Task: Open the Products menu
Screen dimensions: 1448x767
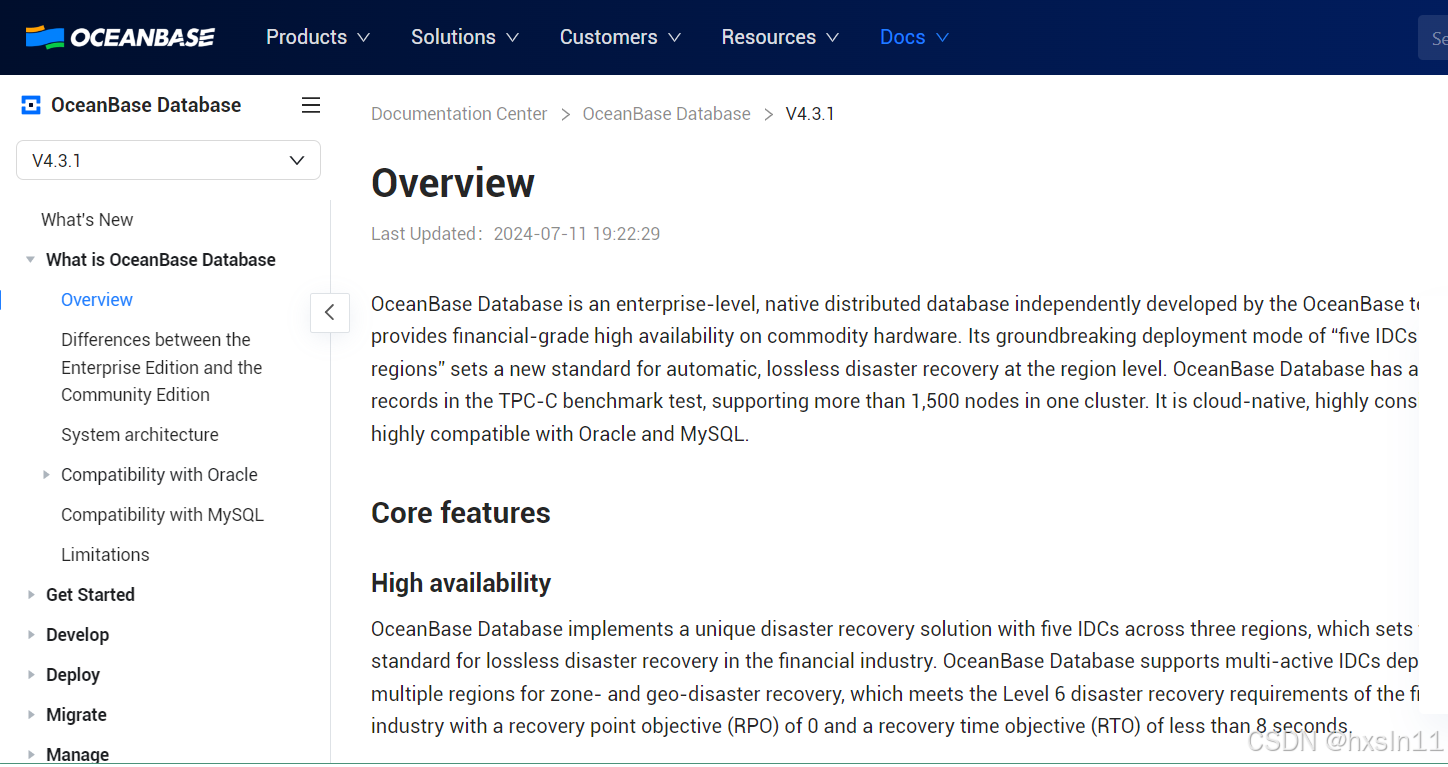Action: (x=318, y=37)
